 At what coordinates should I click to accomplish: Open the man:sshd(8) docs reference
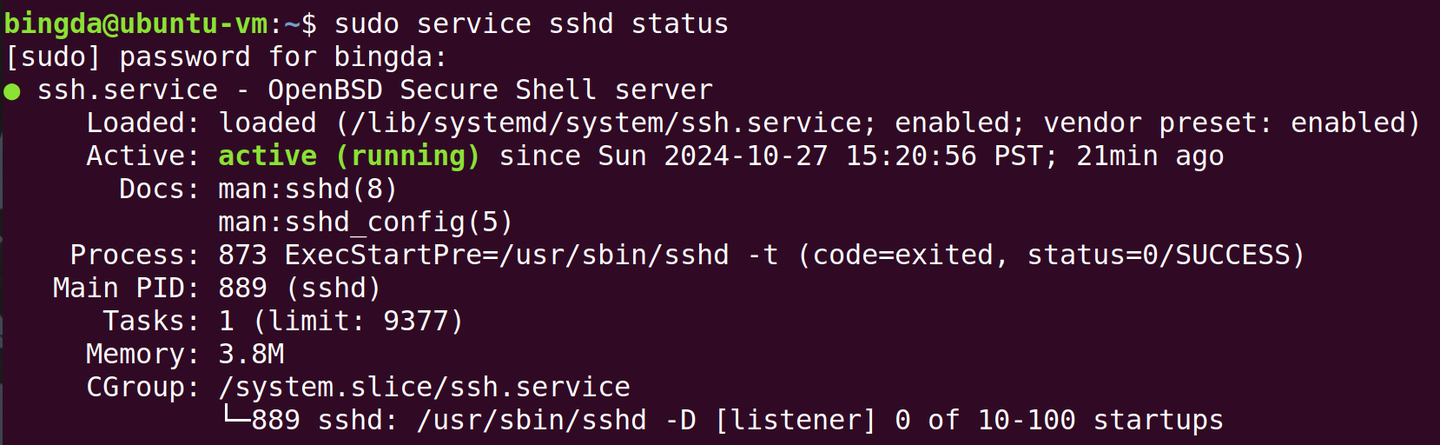coord(308,189)
